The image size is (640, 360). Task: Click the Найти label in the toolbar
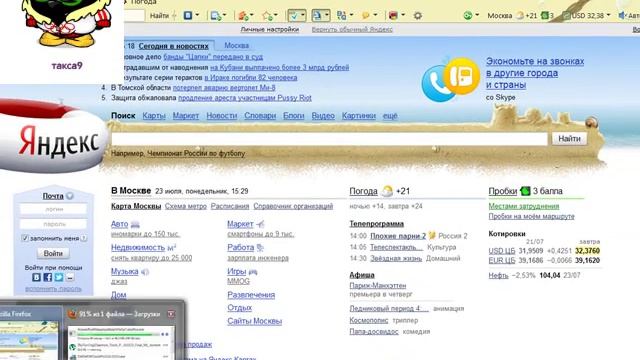pyautogui.click(x=159, y=16)
